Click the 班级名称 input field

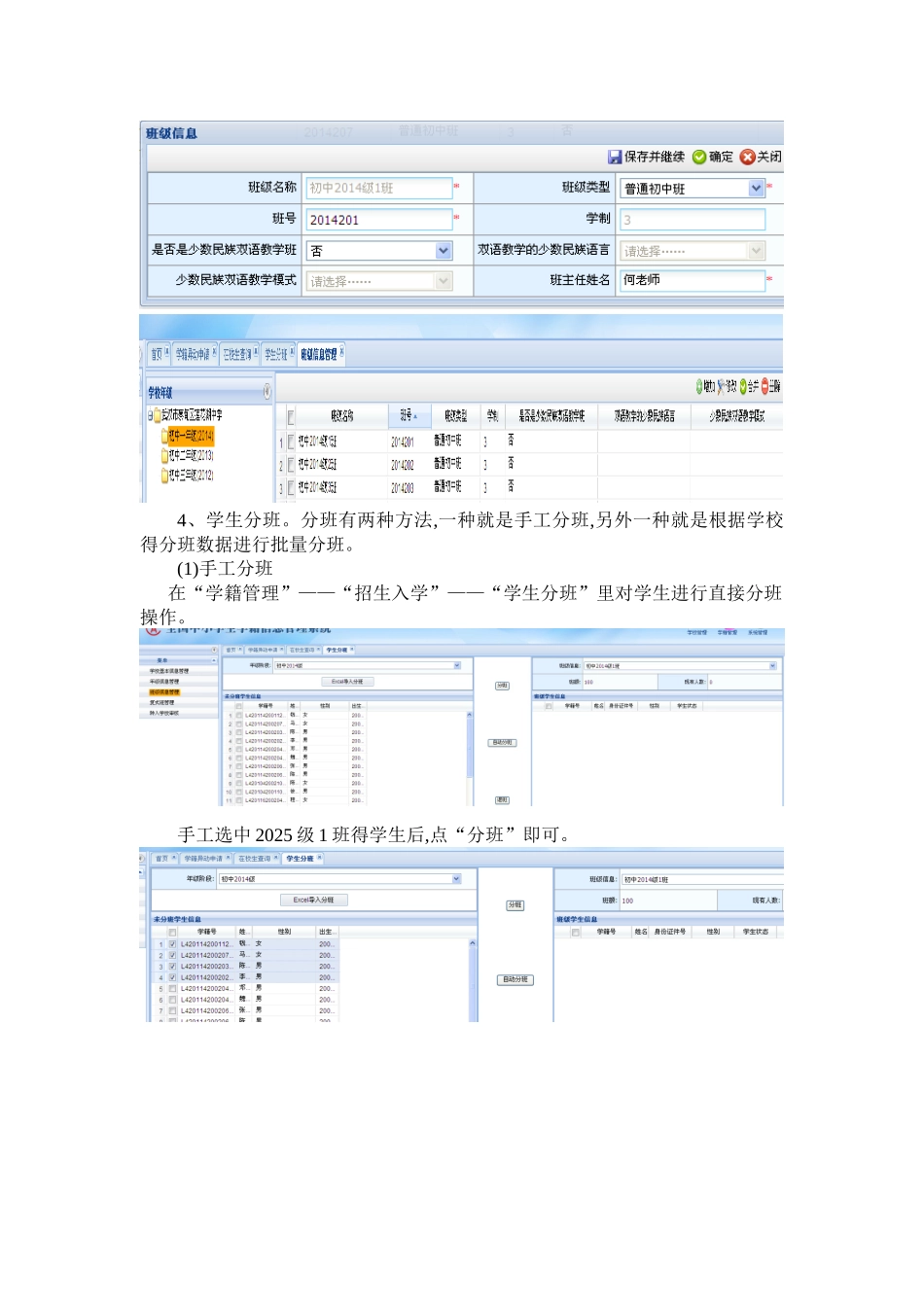coord(379,188)
